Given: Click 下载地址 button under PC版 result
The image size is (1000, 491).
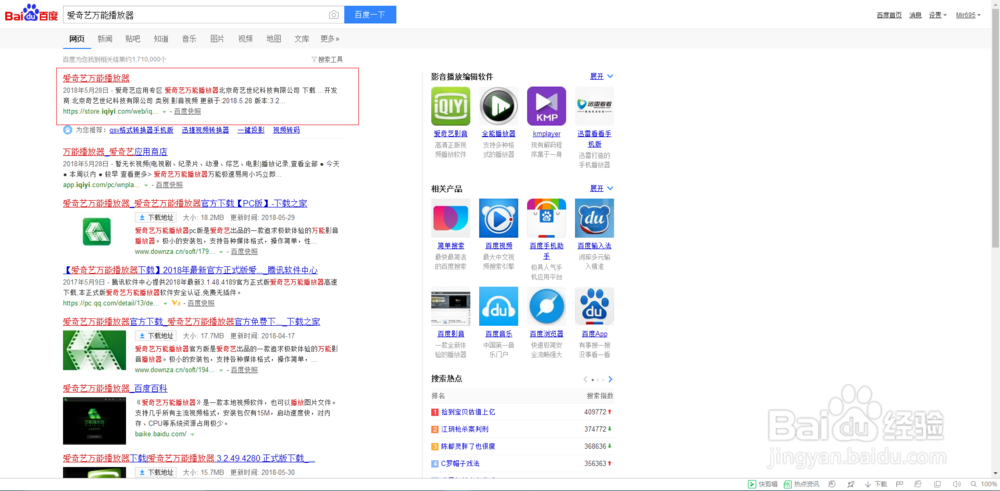Looking at the screenshot, I should 156,217.
